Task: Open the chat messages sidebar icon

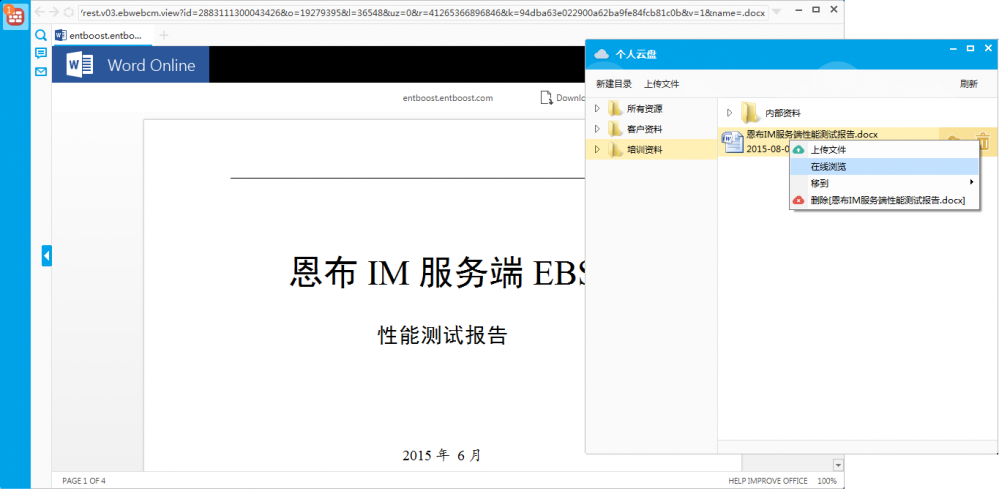Action: [x=41, y=53]
